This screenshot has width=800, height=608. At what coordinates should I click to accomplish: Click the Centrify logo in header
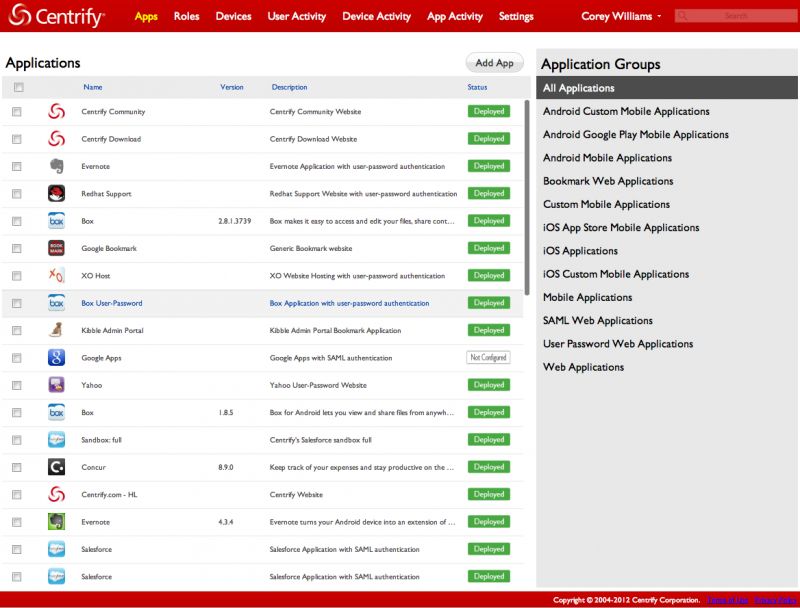click(57, 16)
